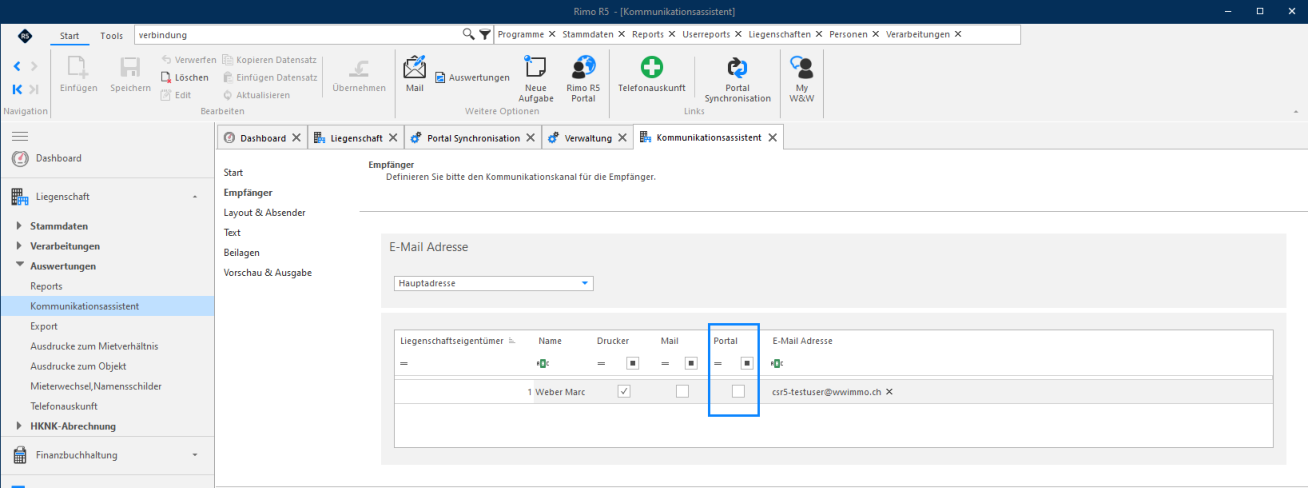Viewport: 1308px width, 488px height.
Task: Click the search field containing verbindung
Action: pos(296,35)
